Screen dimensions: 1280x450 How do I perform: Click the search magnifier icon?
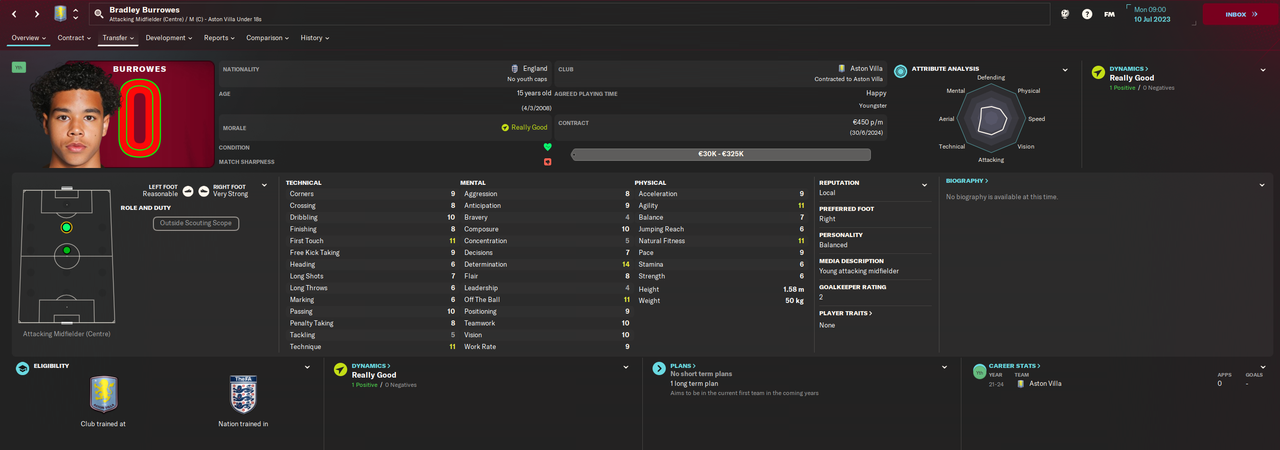(x=99, y=14)
